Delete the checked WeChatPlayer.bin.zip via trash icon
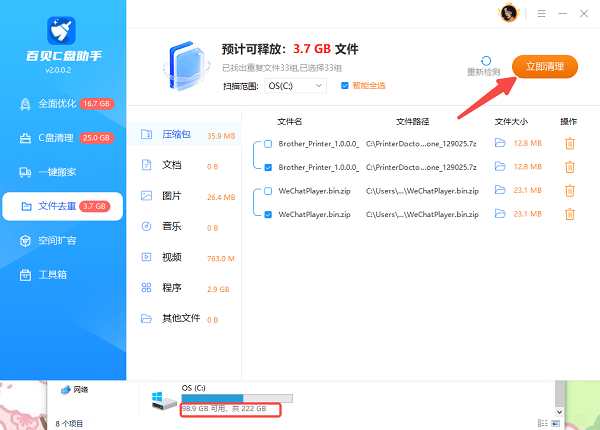Image resolution: width=600 pixels, height=430 pixels. 570,214
